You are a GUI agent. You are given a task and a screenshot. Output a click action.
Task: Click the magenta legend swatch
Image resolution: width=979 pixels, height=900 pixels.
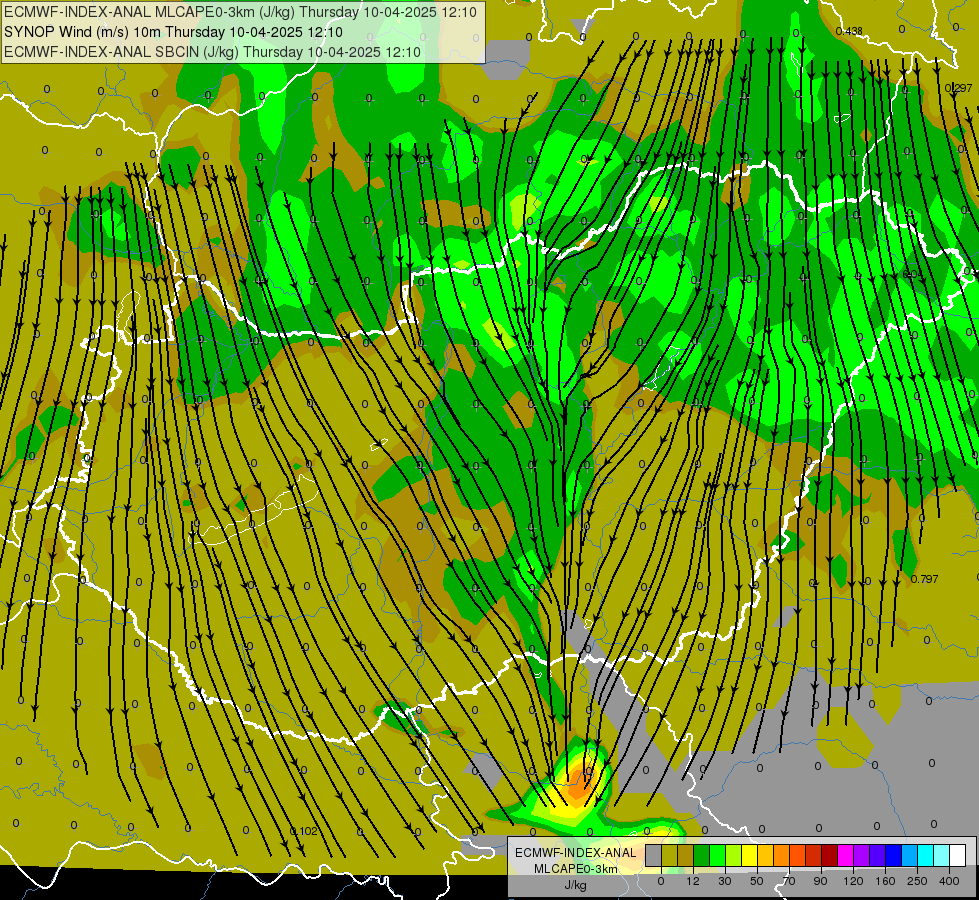coord(846,855)
